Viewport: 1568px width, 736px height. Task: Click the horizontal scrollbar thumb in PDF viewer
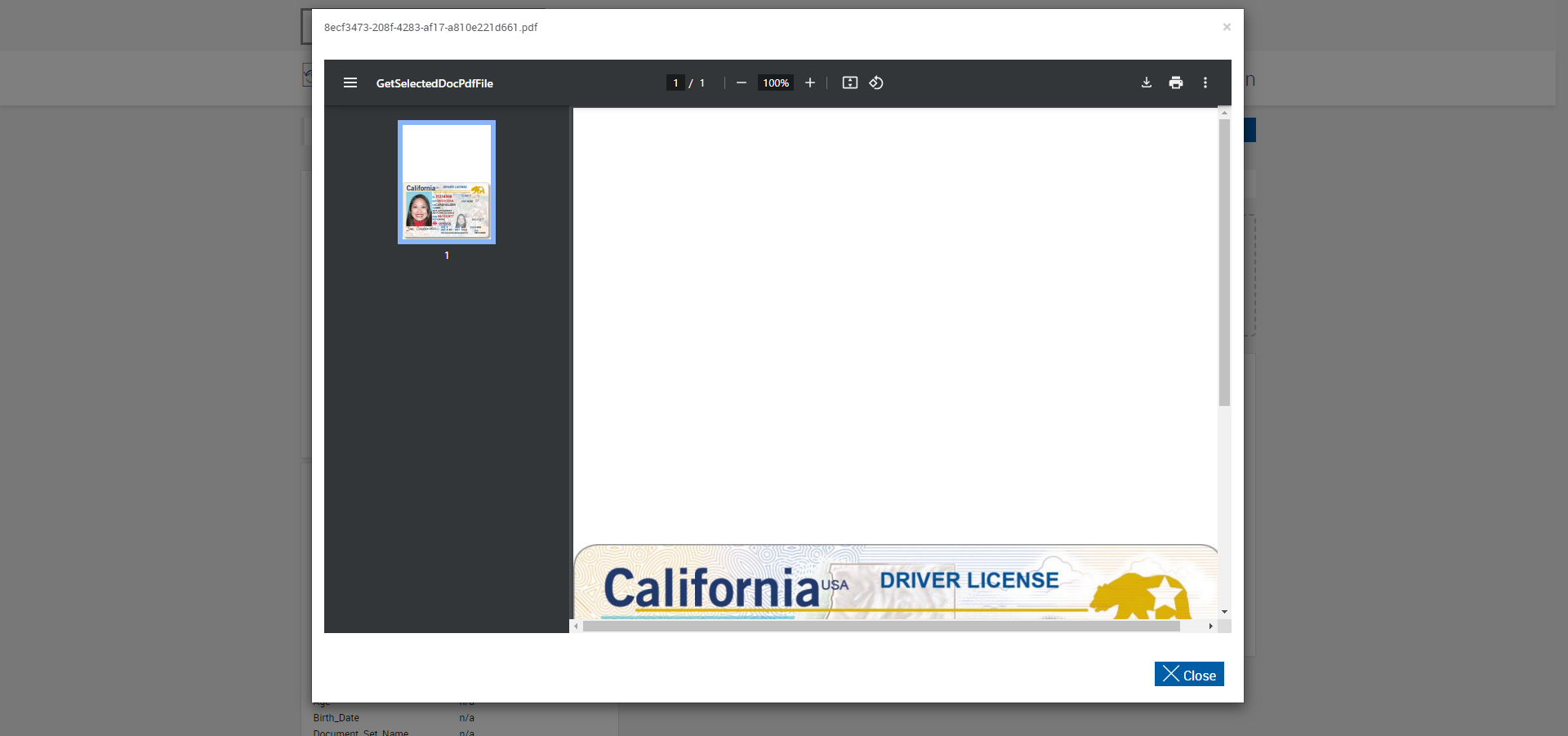(x=881, y=627)
